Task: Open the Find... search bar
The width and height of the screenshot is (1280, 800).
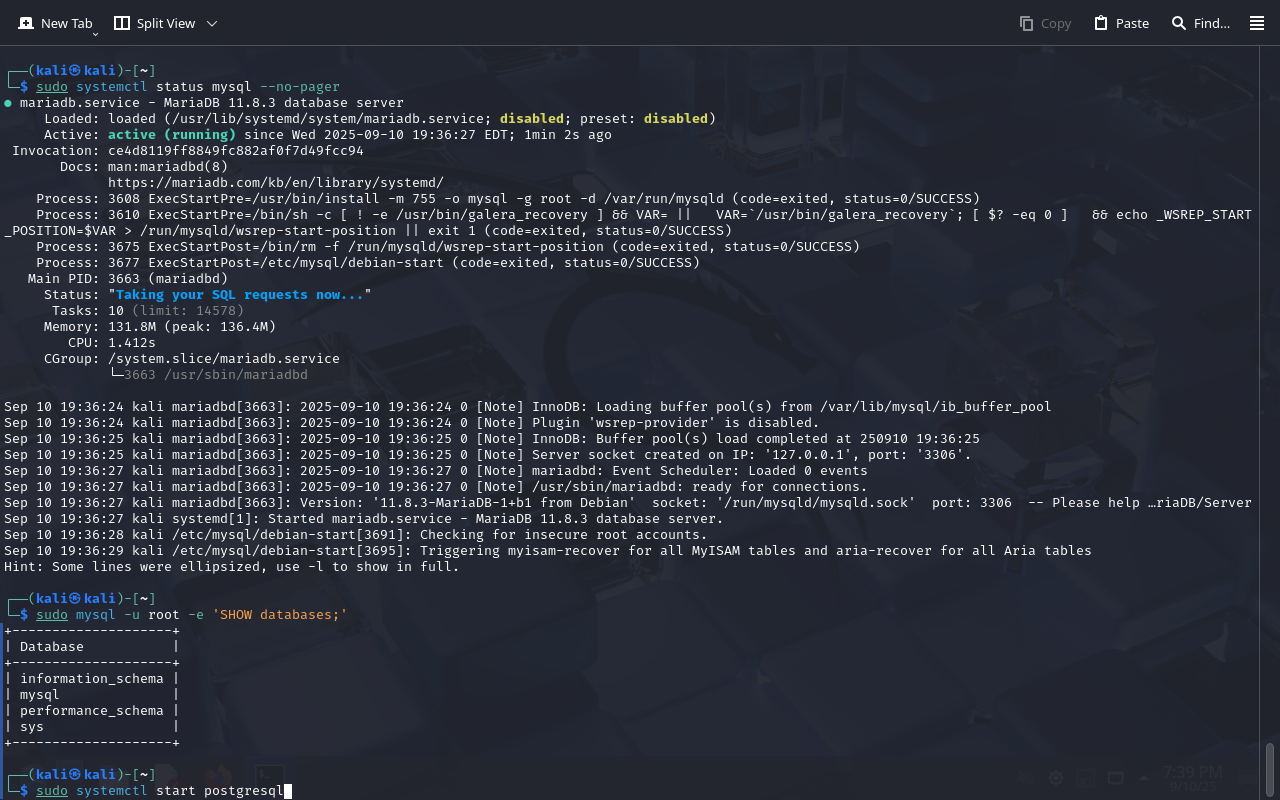Action: (x=1200, y=23)
